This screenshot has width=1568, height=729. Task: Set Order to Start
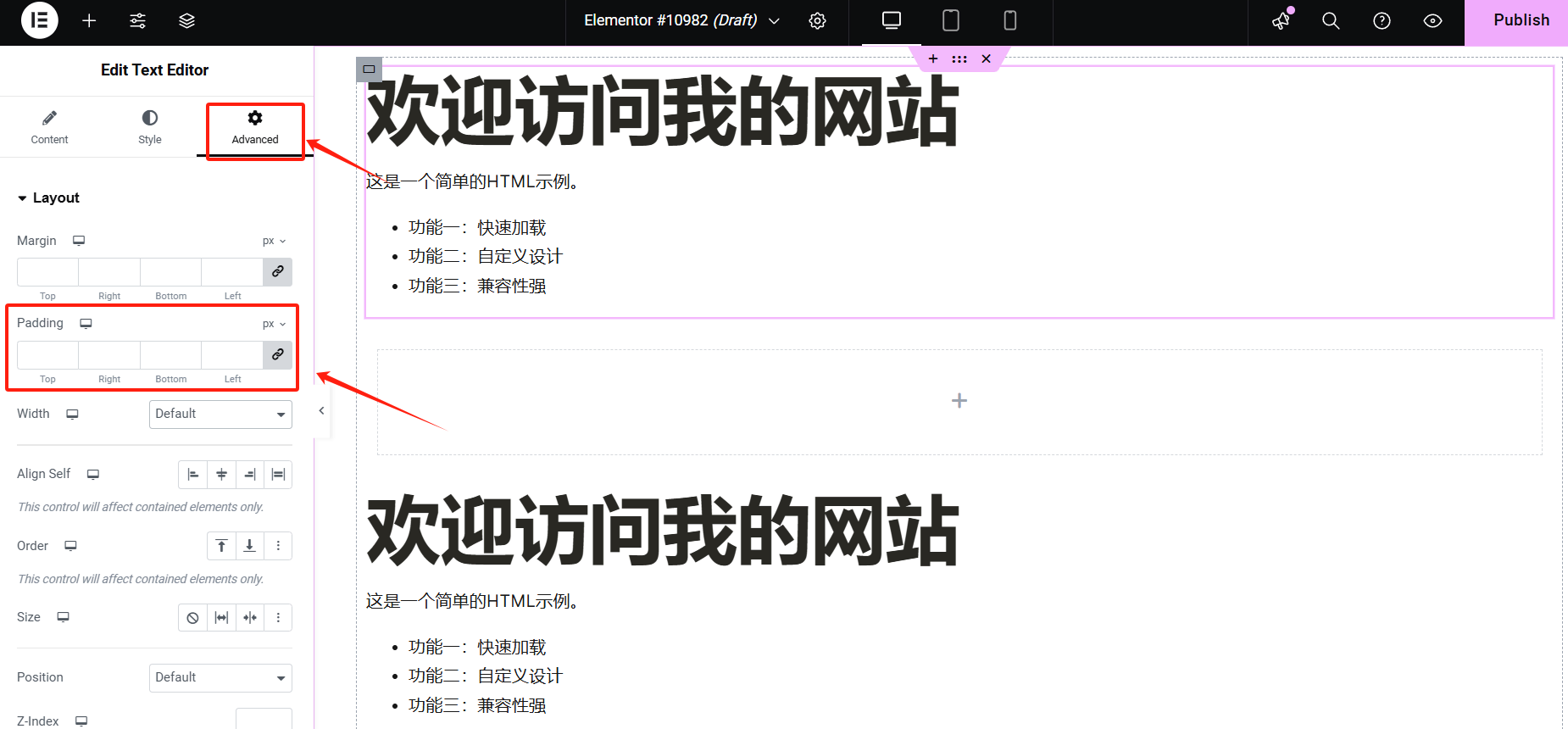221,546
